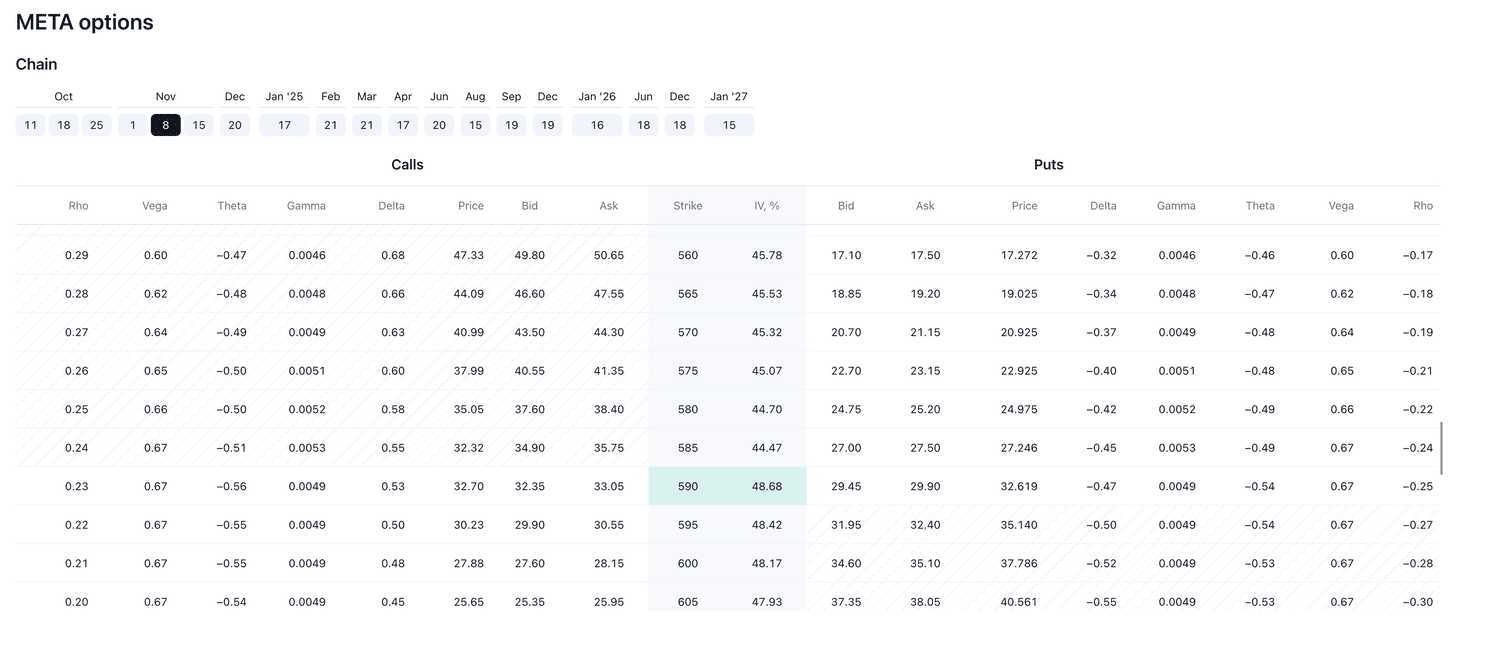Click the Puts Theta column header
The image size is (1500, 647).
coord(1260,206)
